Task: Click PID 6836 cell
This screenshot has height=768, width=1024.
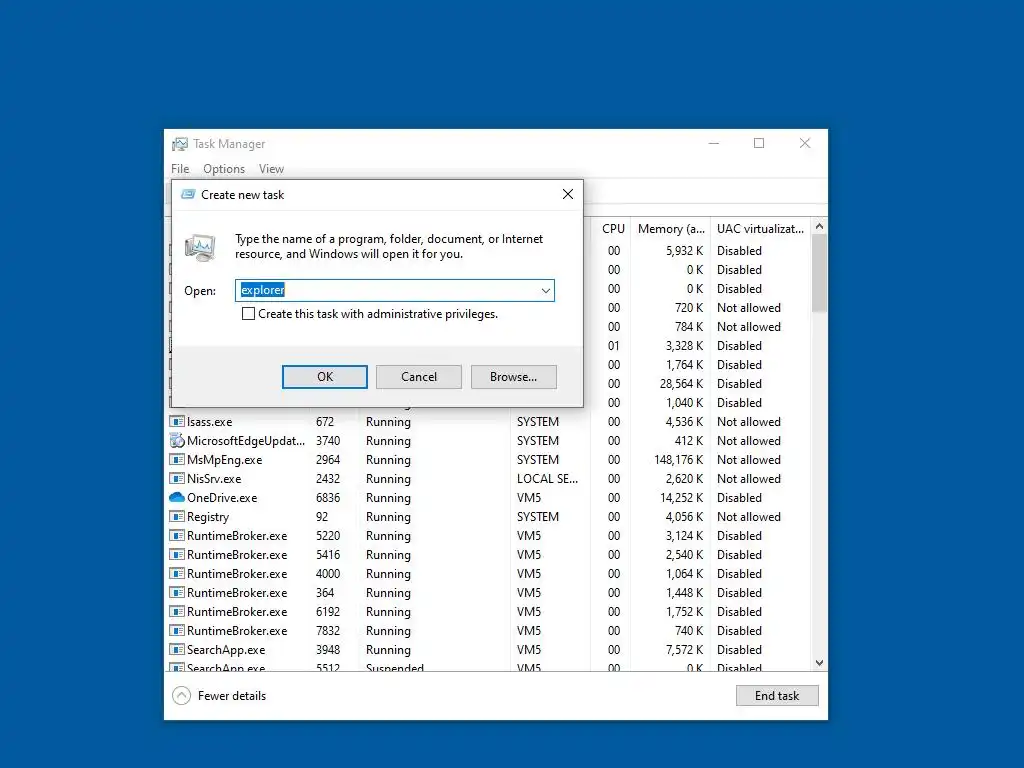Action: pyautogui.click(x=328, y=498)
